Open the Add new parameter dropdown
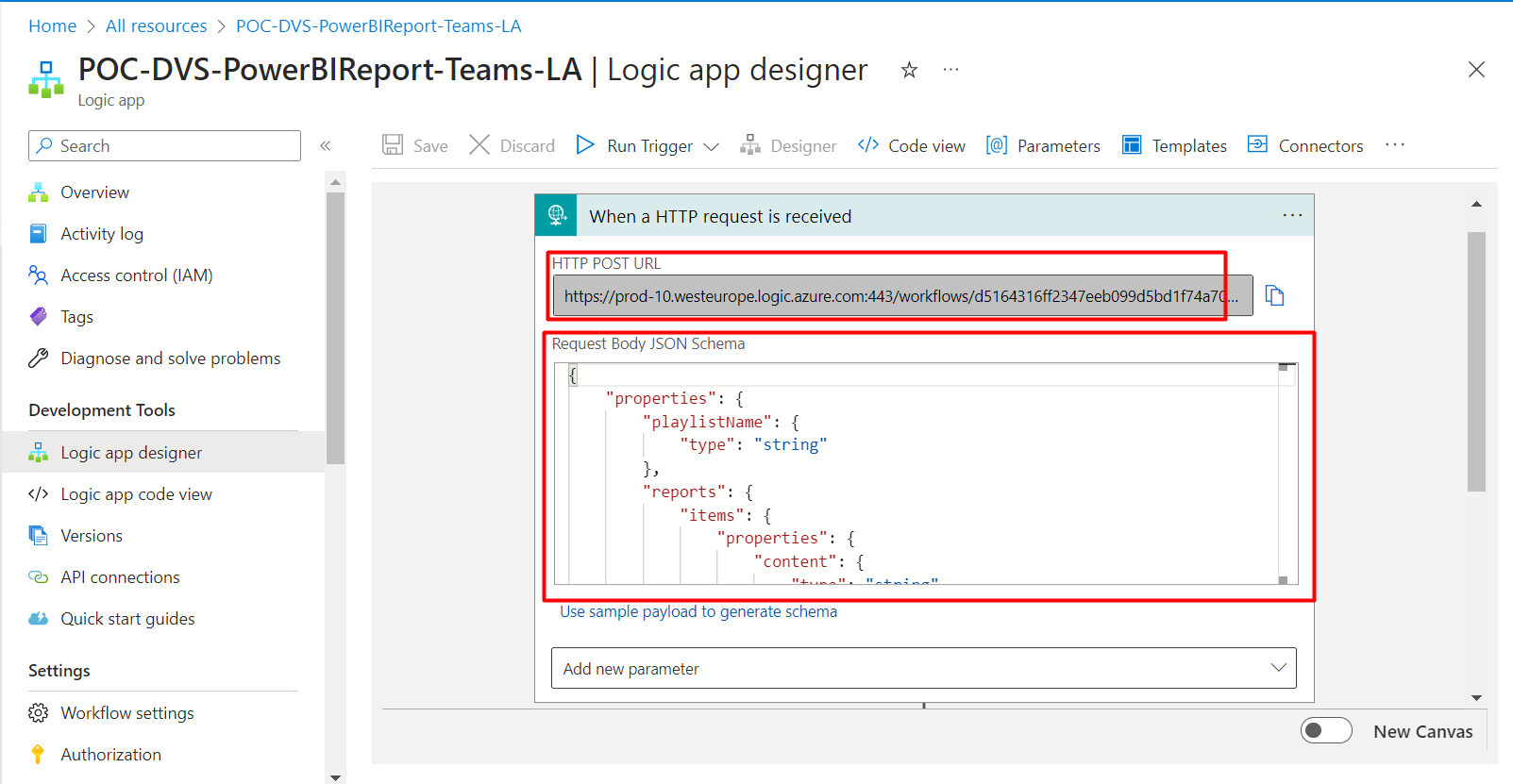The height and width of the screenshot is (784, 1513). (923, 668)
